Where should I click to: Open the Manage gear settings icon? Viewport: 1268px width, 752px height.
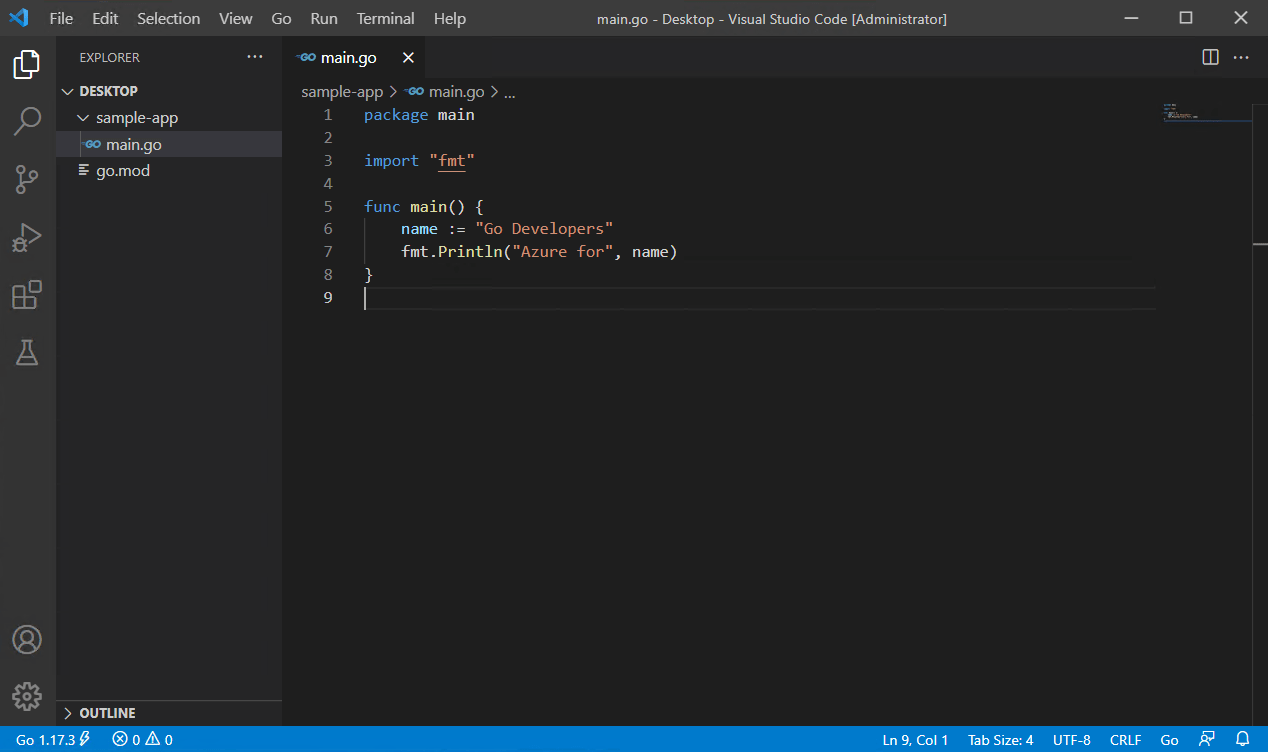27,697
